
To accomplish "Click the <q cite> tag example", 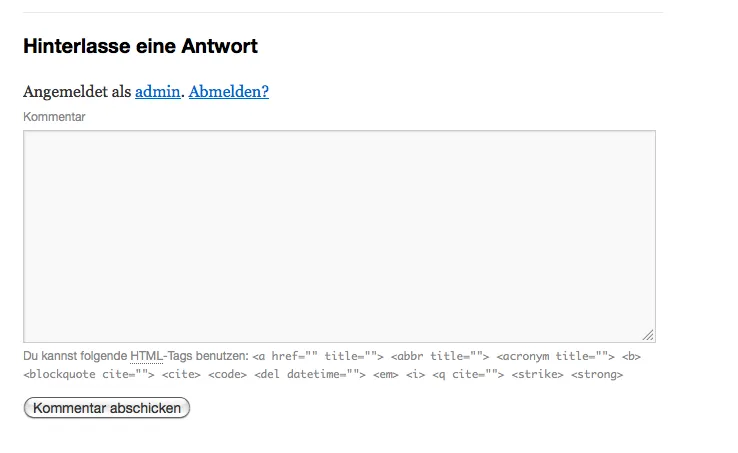I will point(468,374).
